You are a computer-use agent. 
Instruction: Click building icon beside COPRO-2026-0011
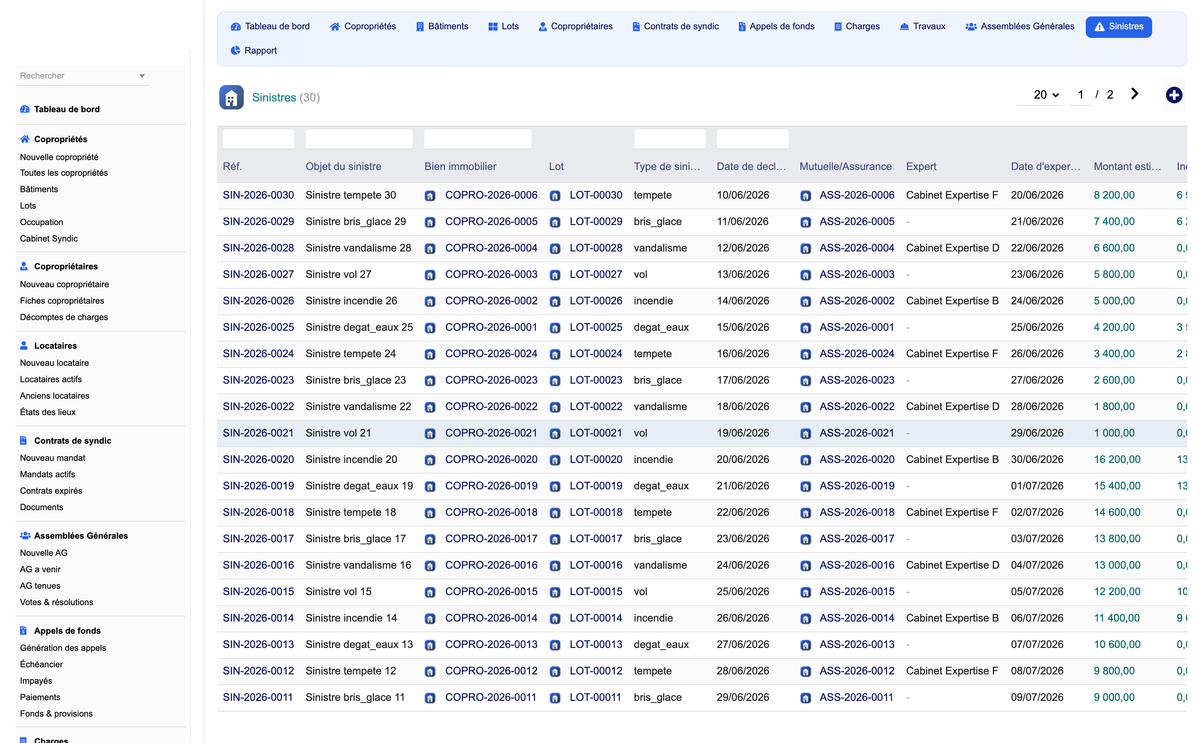[x=430, y=698]
